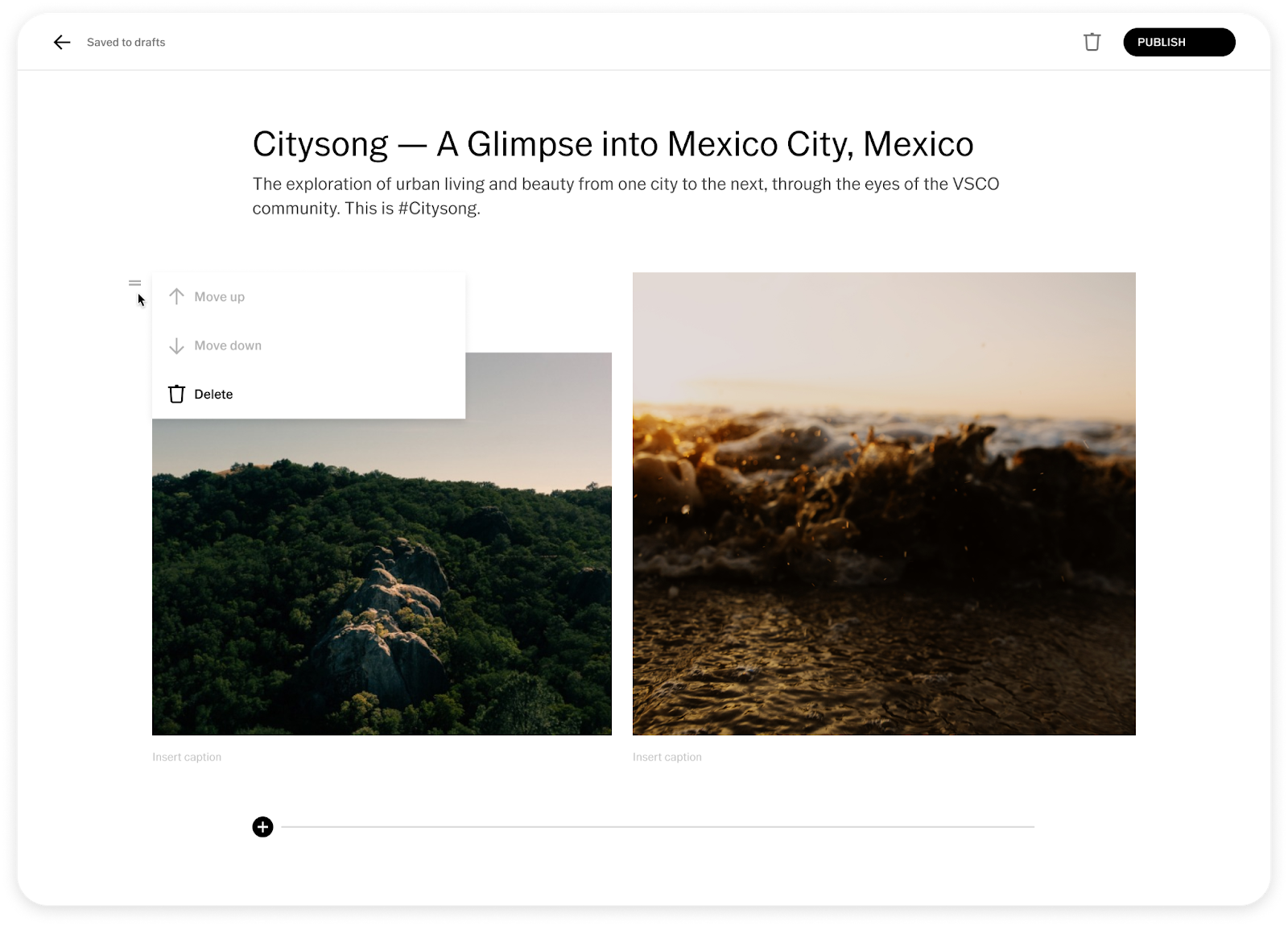Publish the journal entry

1179,42
